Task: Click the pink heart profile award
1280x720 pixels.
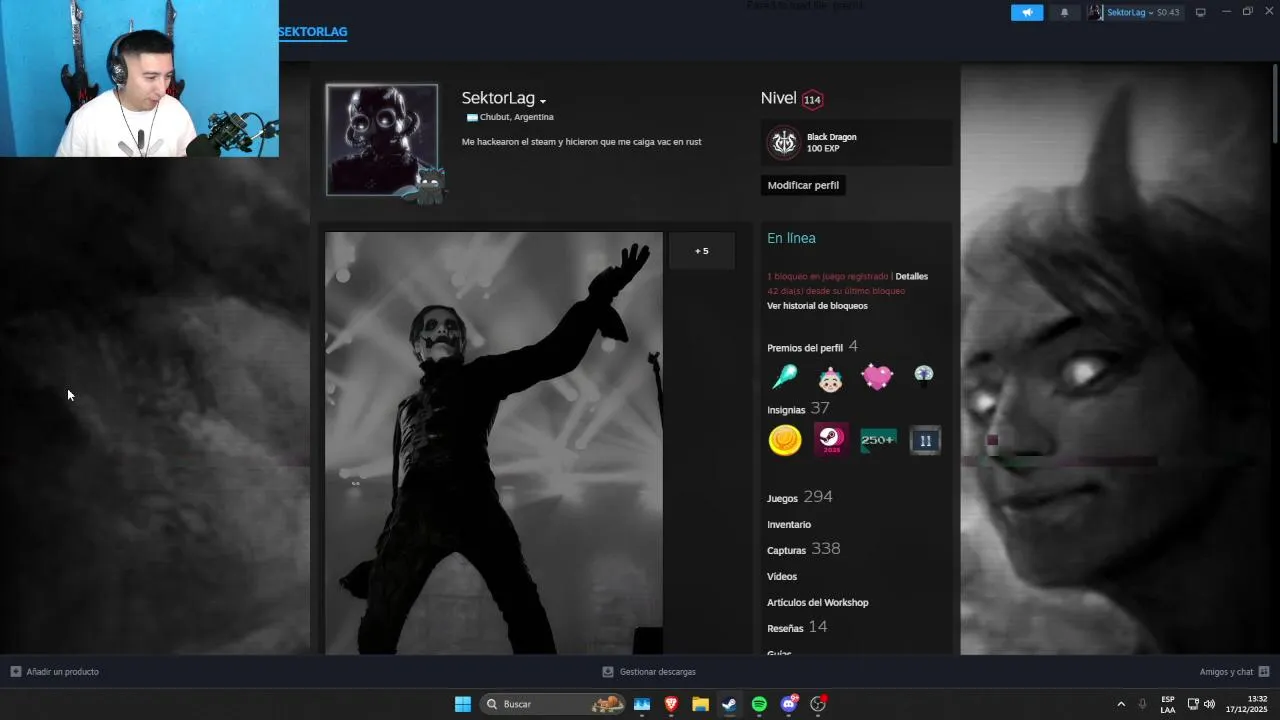Action: tap(877, 377)
